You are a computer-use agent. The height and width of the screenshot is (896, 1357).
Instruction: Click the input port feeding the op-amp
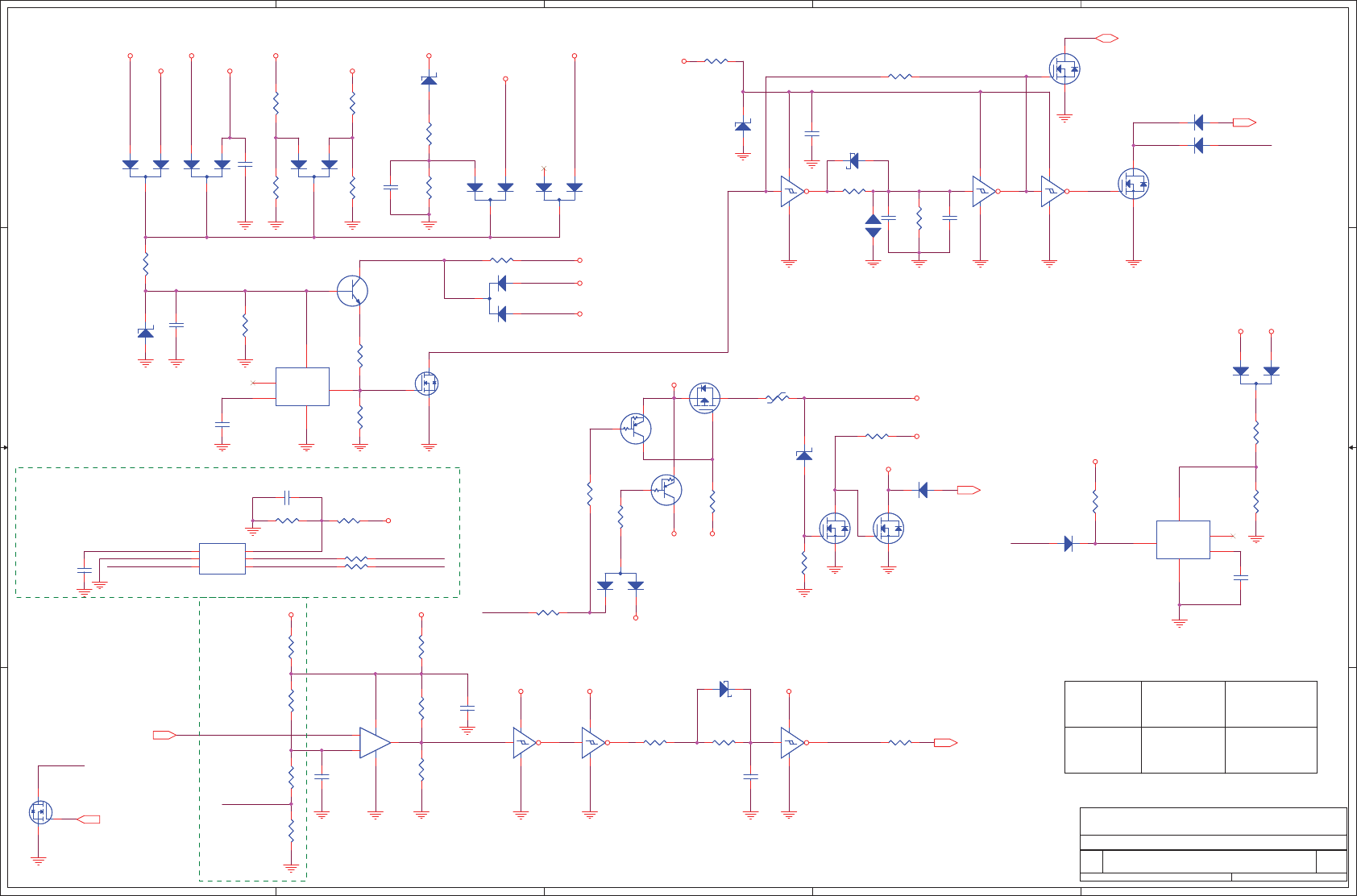(x=164, y=735)
